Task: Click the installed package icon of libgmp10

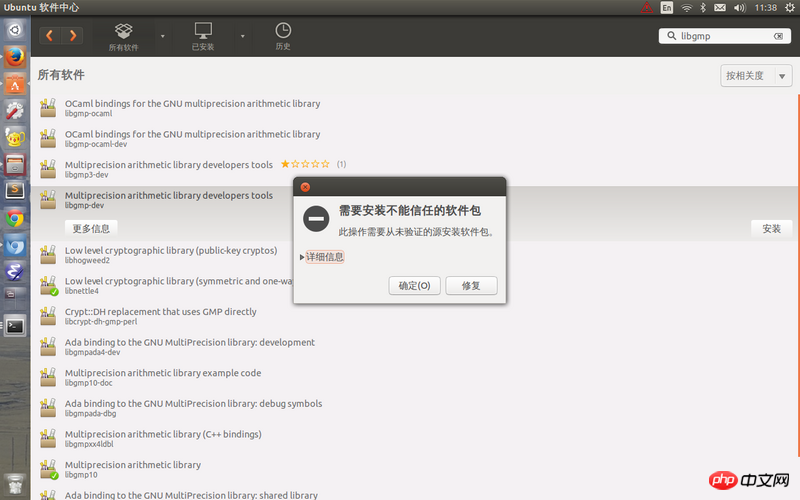Action: click(x=48, y=469)
